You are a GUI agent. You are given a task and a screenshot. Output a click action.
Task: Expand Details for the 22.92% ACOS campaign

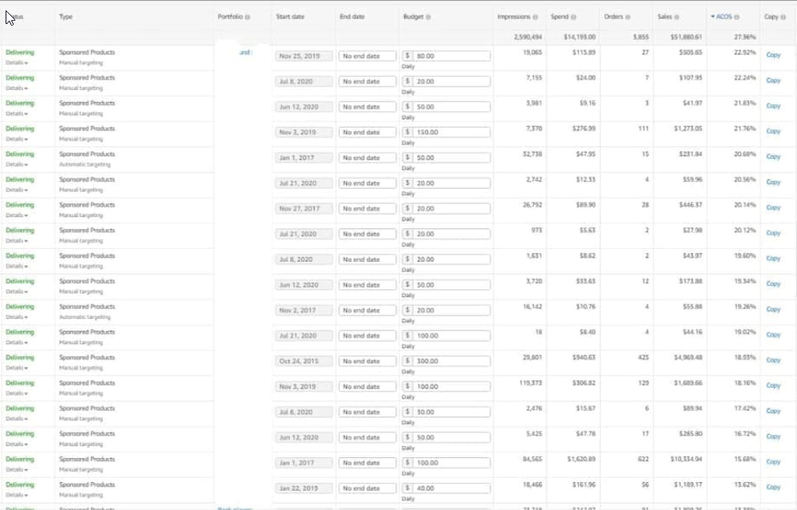(x=17, y=63)
